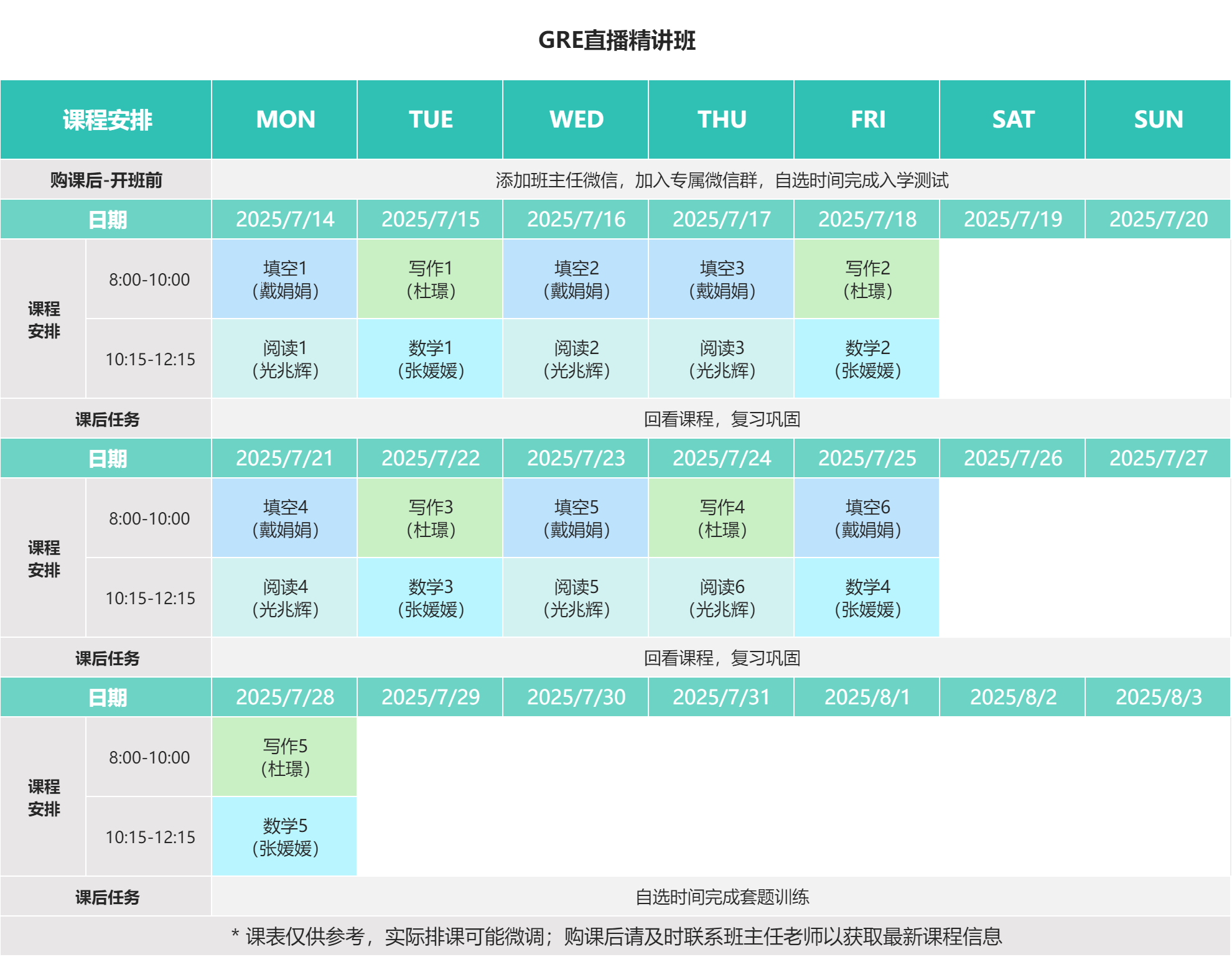Click date cell 2025/7/18
Screen dimensions: 1232x957
pos(867,219)
